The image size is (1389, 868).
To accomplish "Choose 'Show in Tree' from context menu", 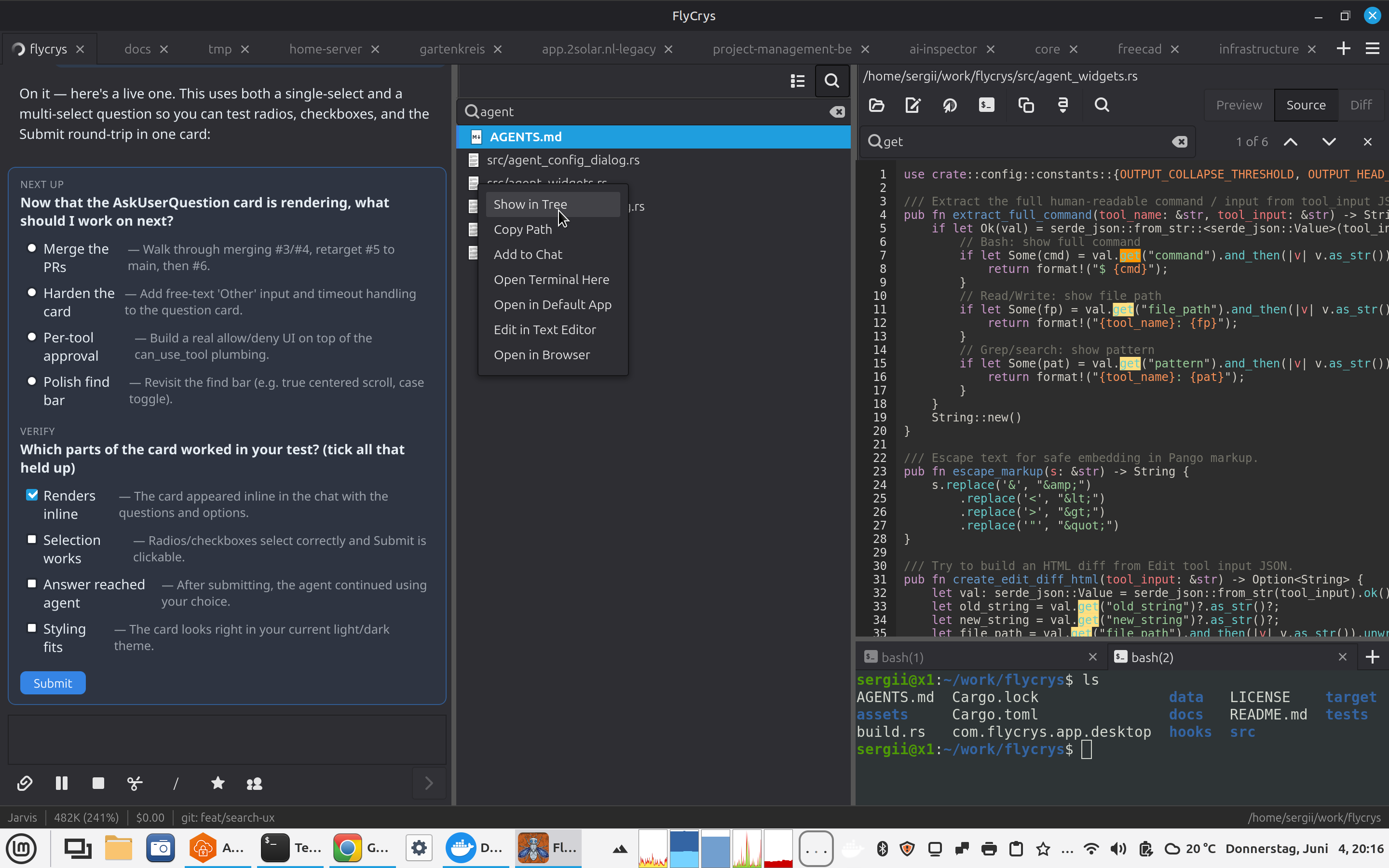I will tap(553, 204).
